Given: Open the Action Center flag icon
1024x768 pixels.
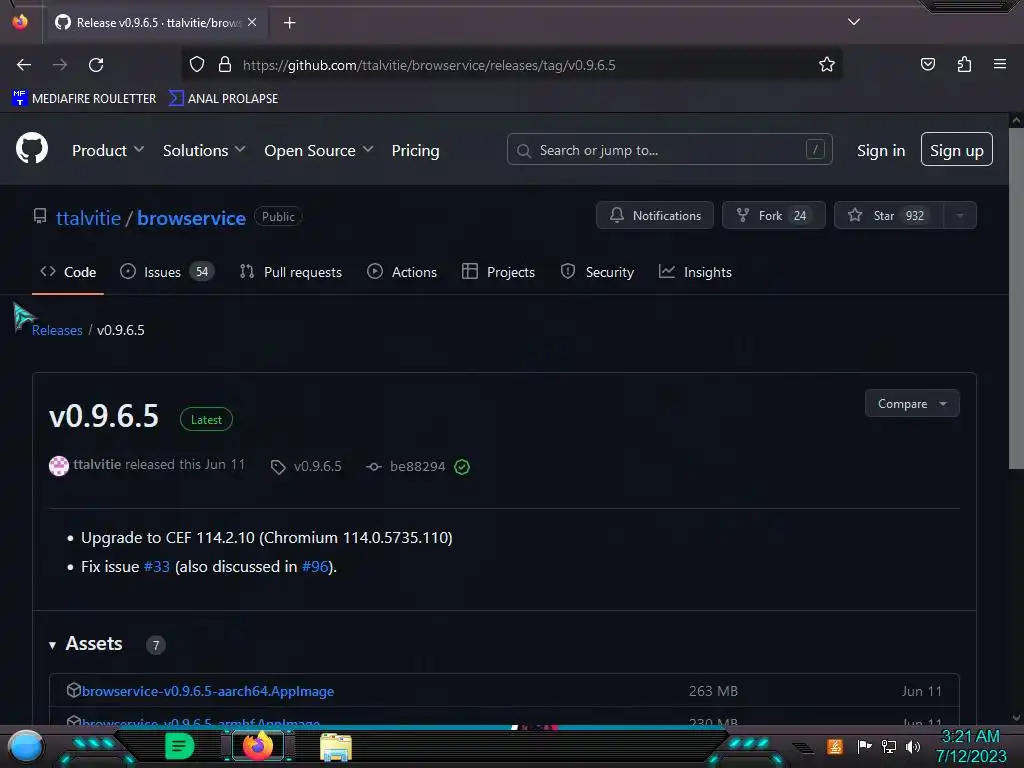Looking at the screenshot, I should 864,746.
